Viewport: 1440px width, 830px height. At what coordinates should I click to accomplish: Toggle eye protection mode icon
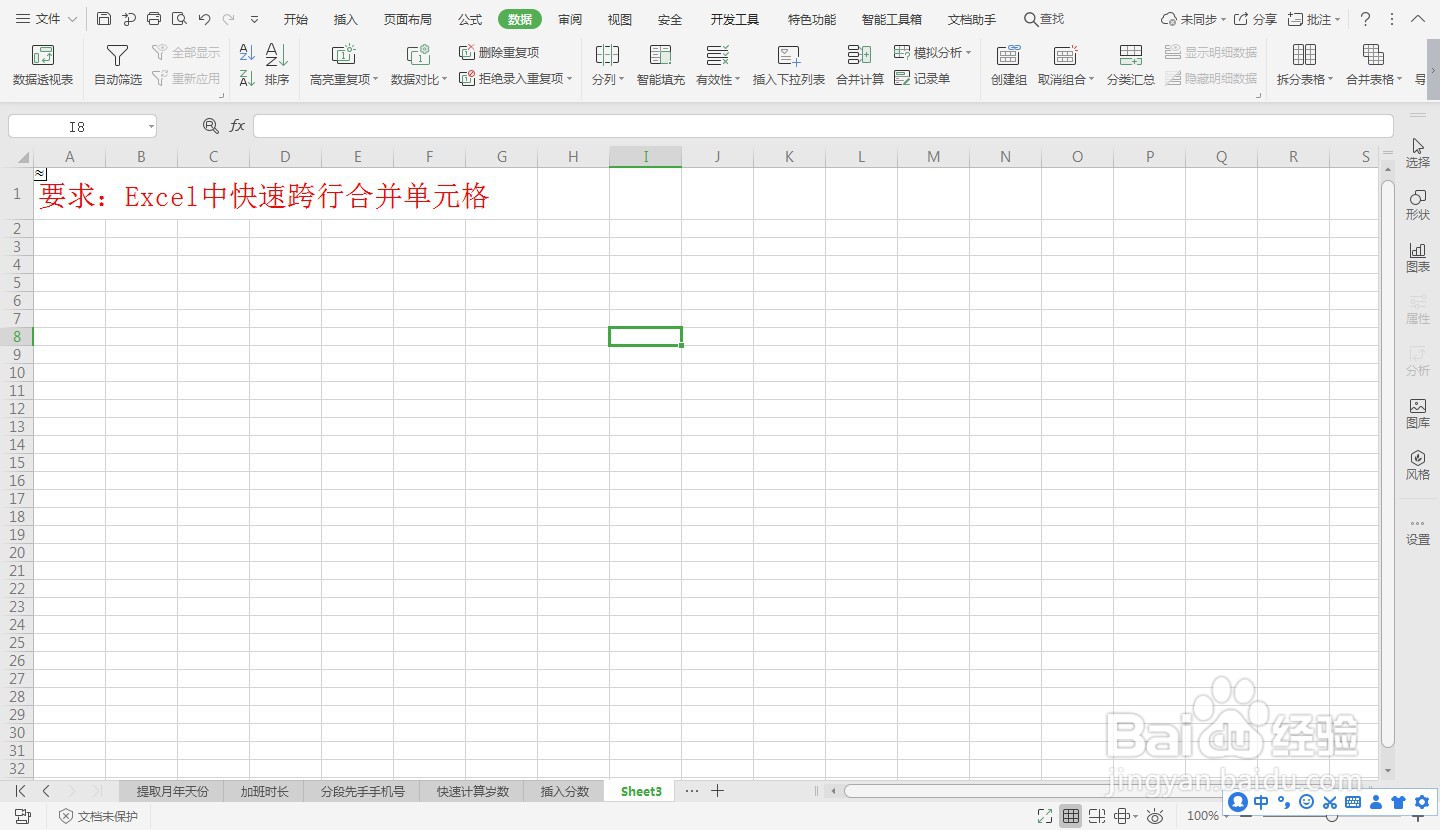(1155, 816)
